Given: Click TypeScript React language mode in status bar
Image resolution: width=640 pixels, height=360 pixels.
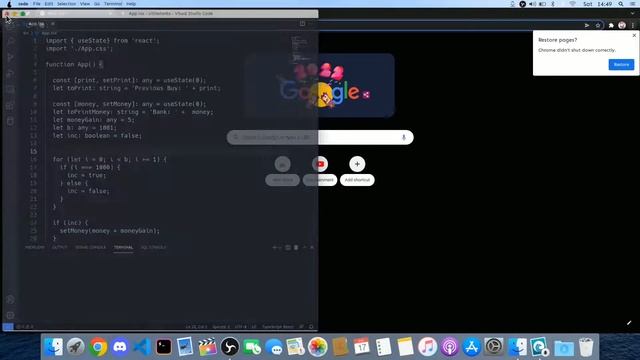Looking at the screenshot, I should coord(278,327).
